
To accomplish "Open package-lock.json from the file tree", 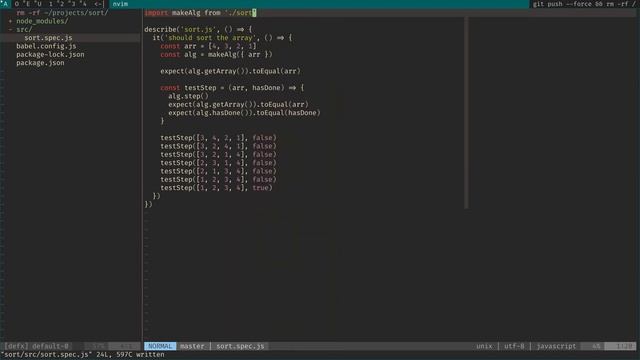I will pos(50,54).
